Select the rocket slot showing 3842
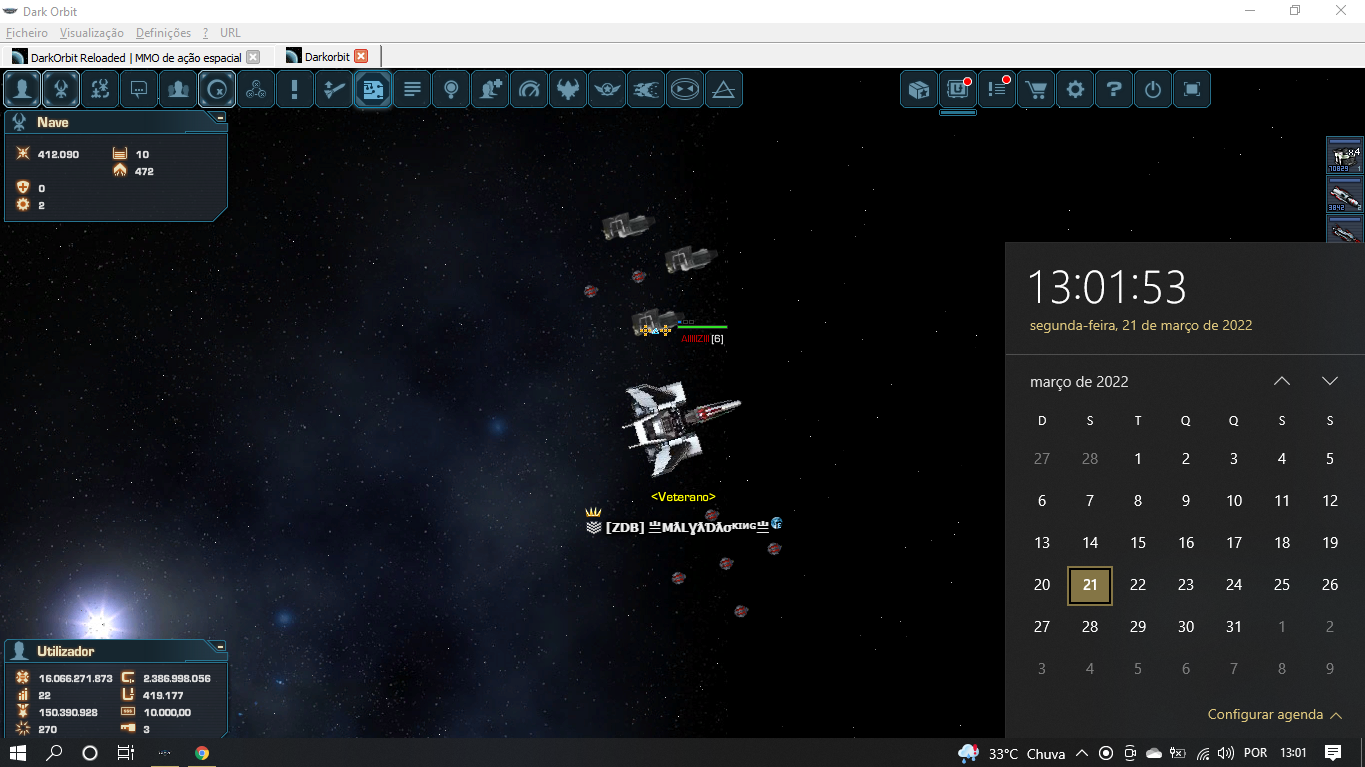1365x767 pixels. [1345, 196]
